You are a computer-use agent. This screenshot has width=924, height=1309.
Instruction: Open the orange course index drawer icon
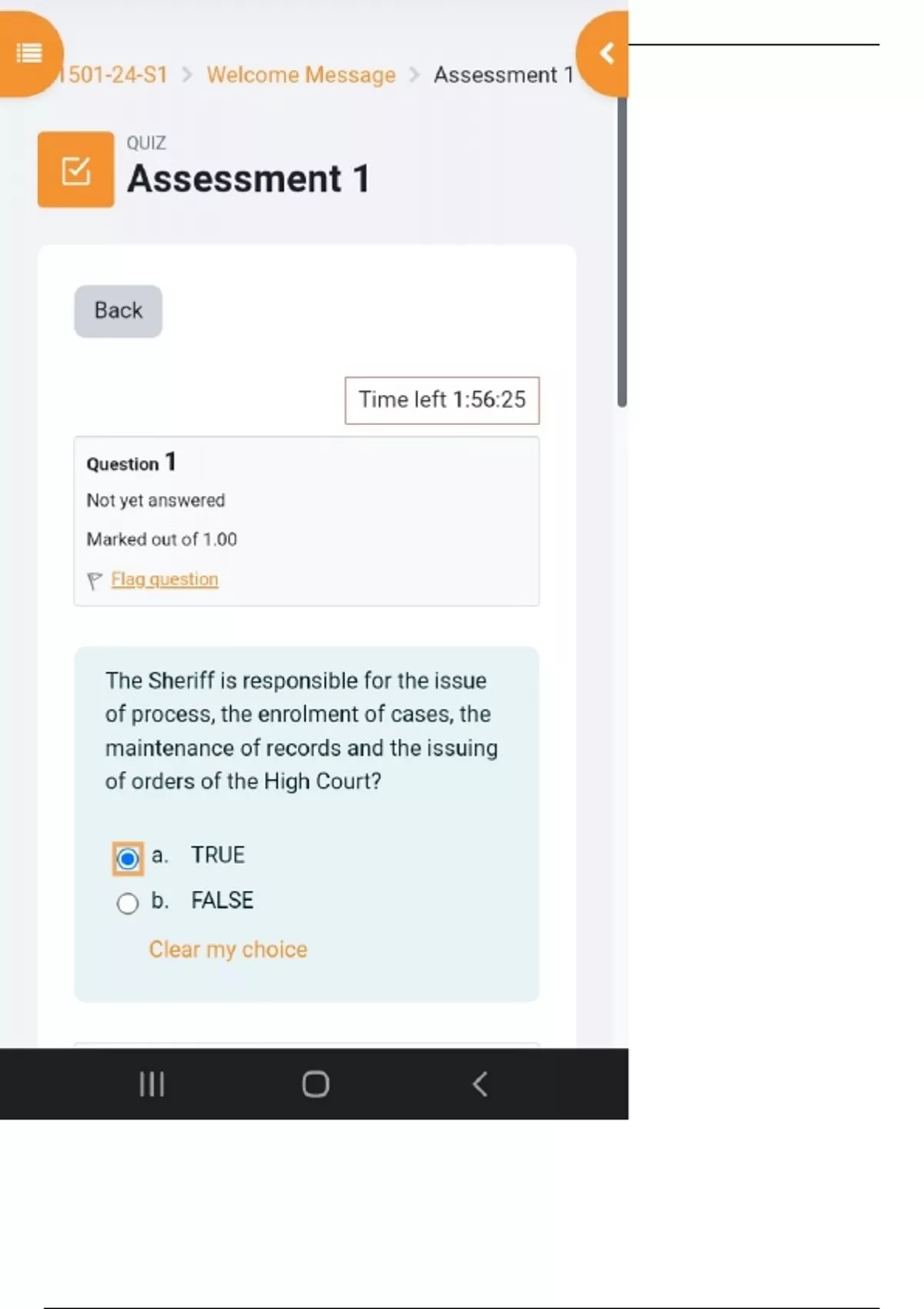click(29, 54)
